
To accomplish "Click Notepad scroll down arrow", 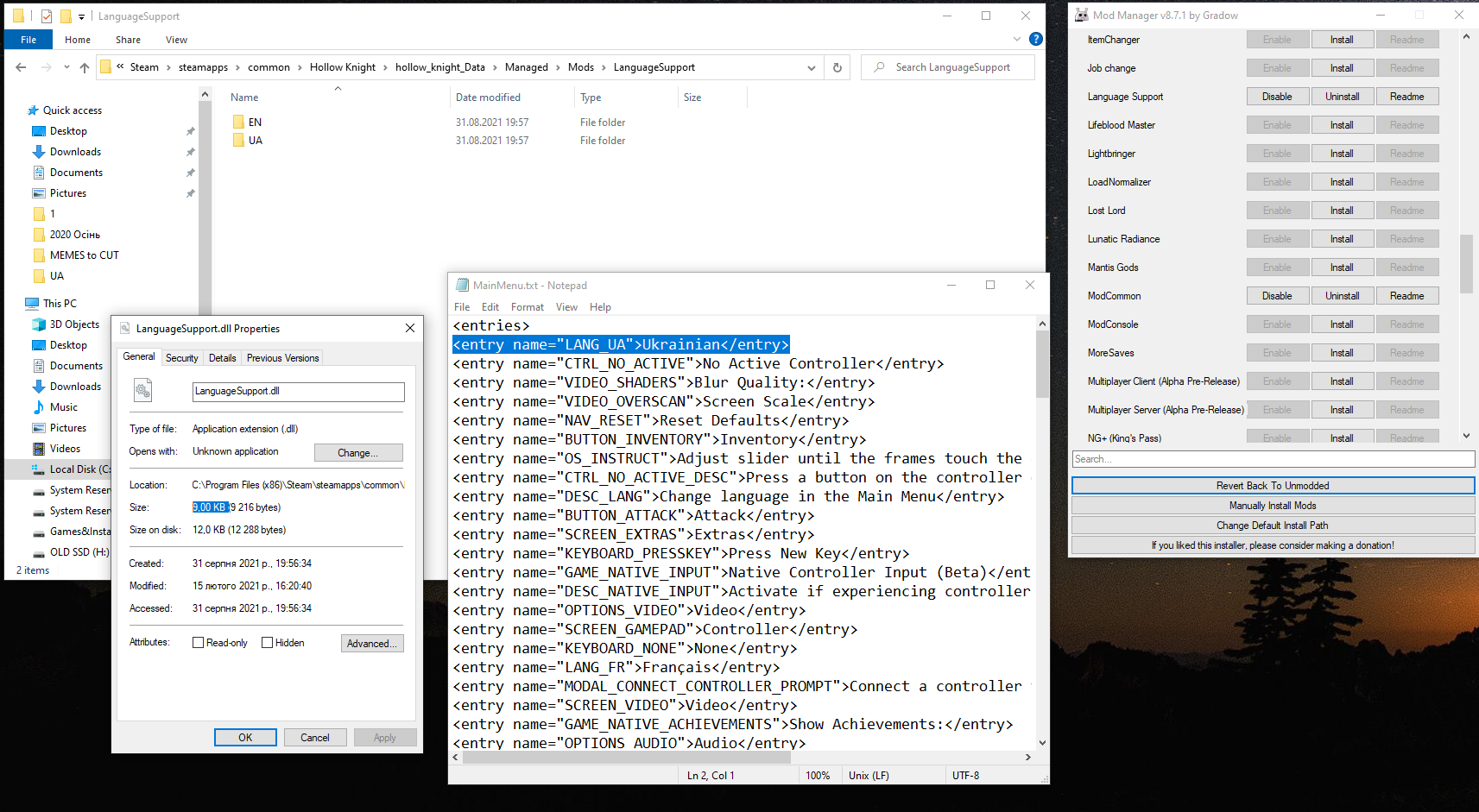I will pyautogui.click(x=1042, y=743).
